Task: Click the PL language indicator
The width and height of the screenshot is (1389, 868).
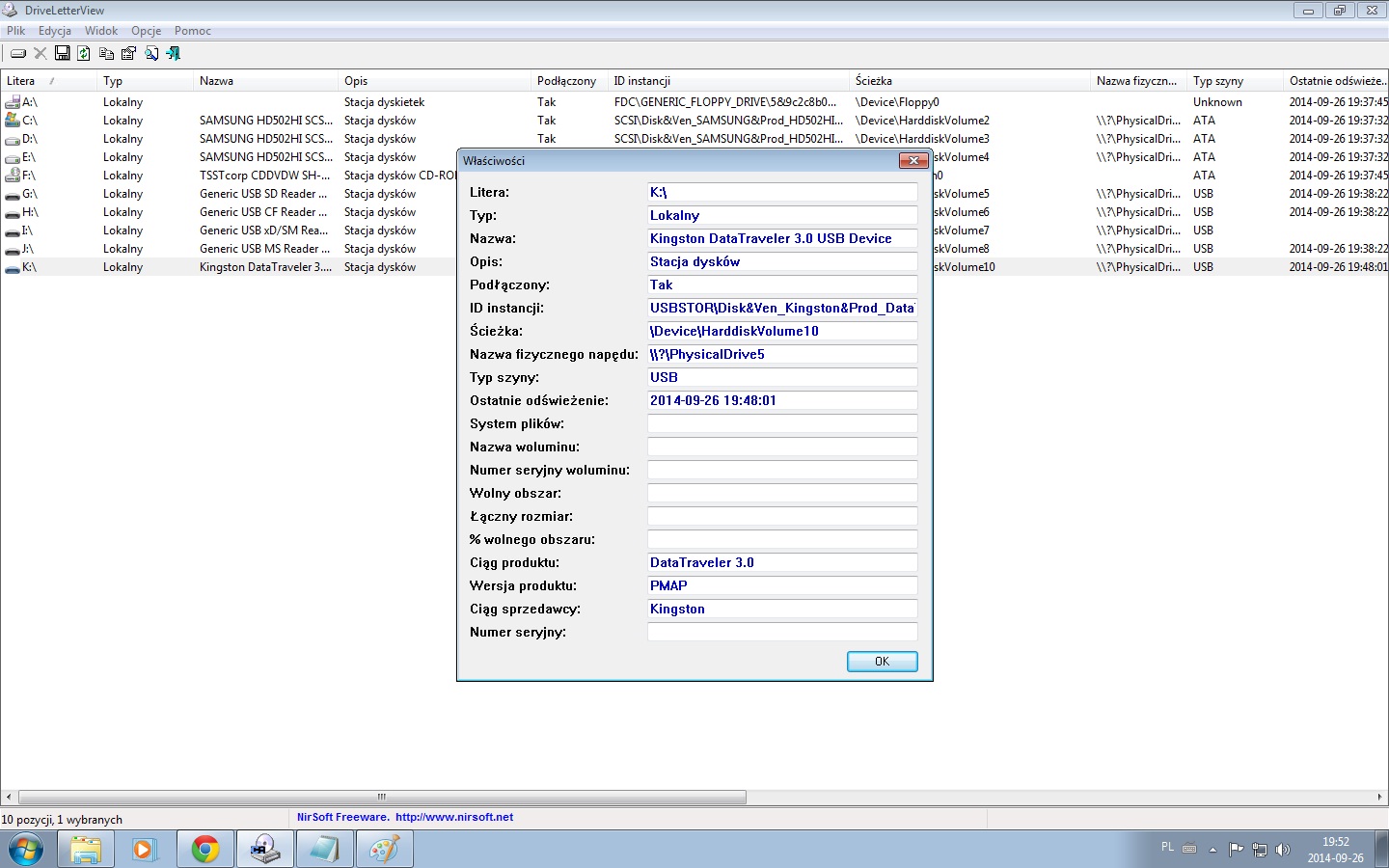Action: [x=1167, y=847]
